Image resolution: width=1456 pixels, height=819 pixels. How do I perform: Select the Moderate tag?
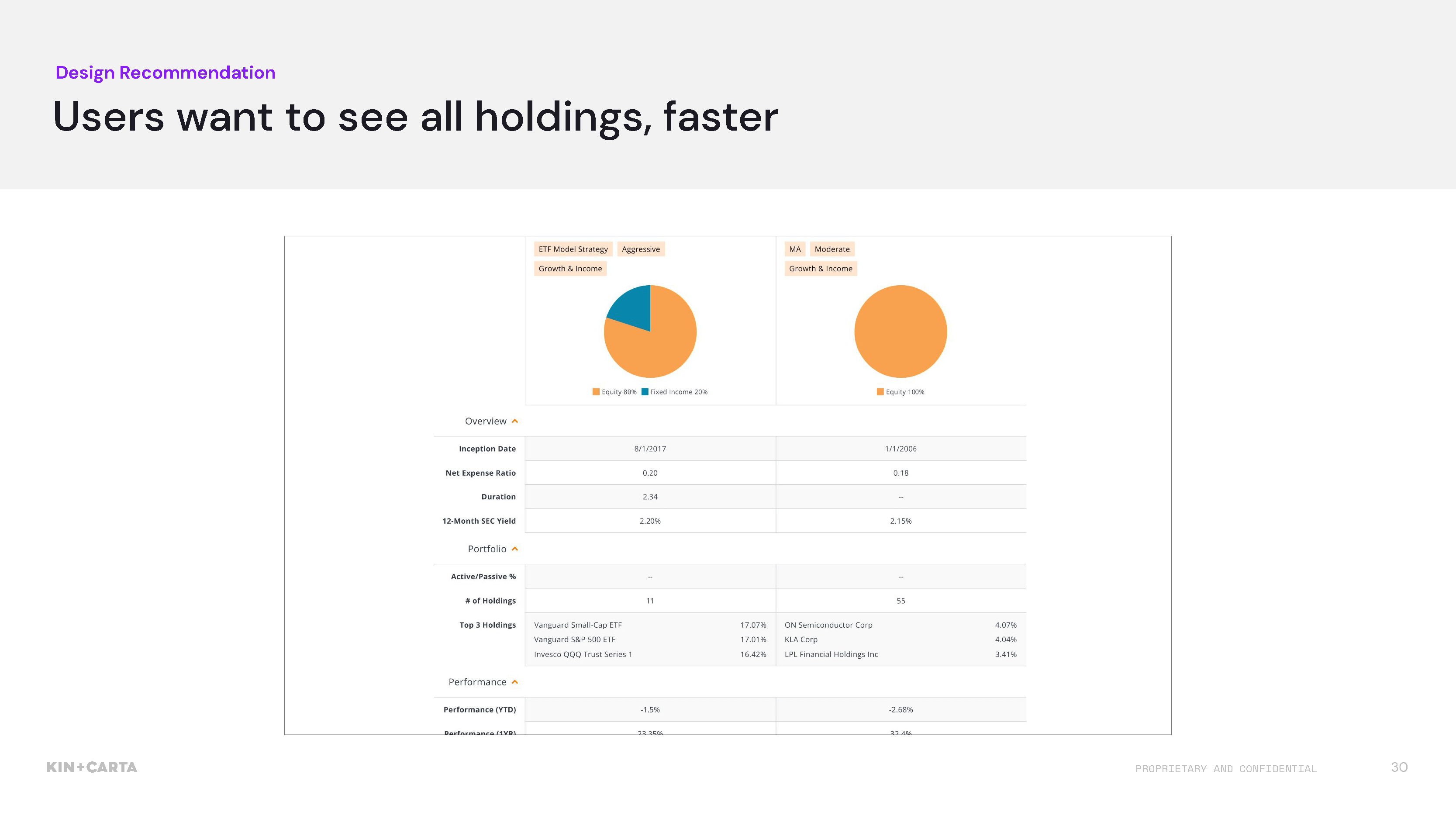[x=832, y=249]
